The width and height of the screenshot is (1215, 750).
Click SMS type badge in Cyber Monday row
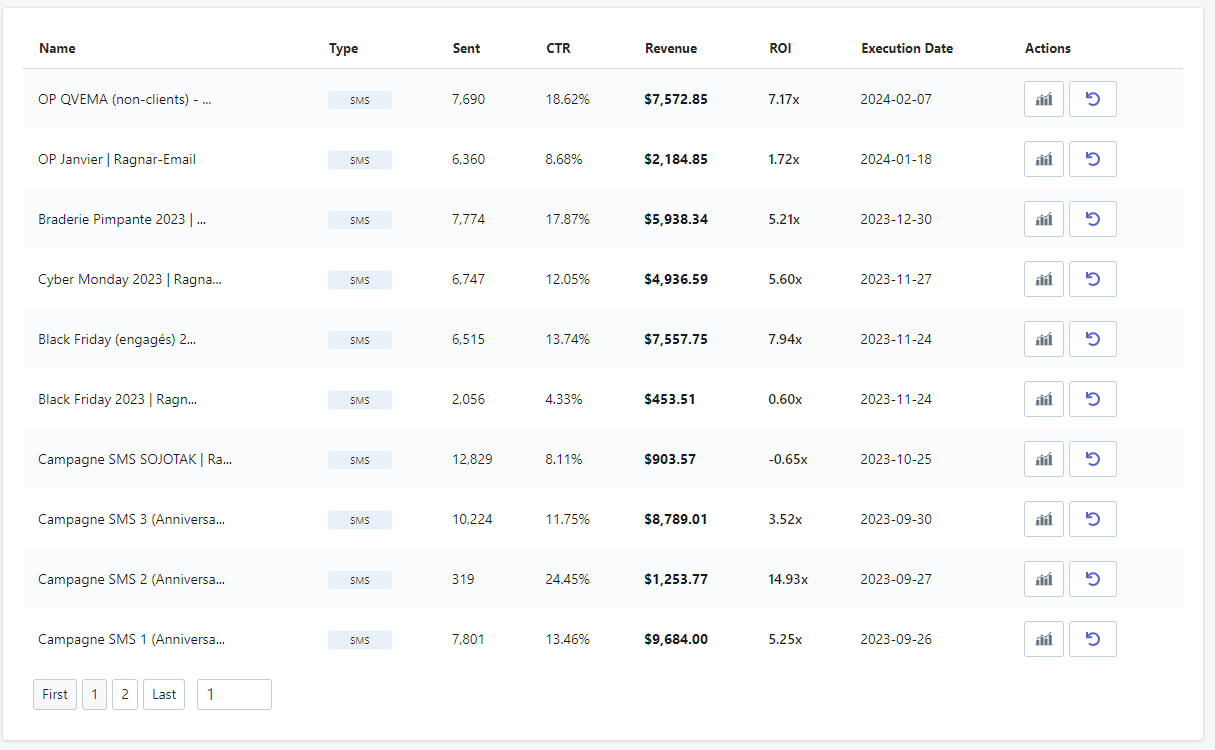pos(360,280)
